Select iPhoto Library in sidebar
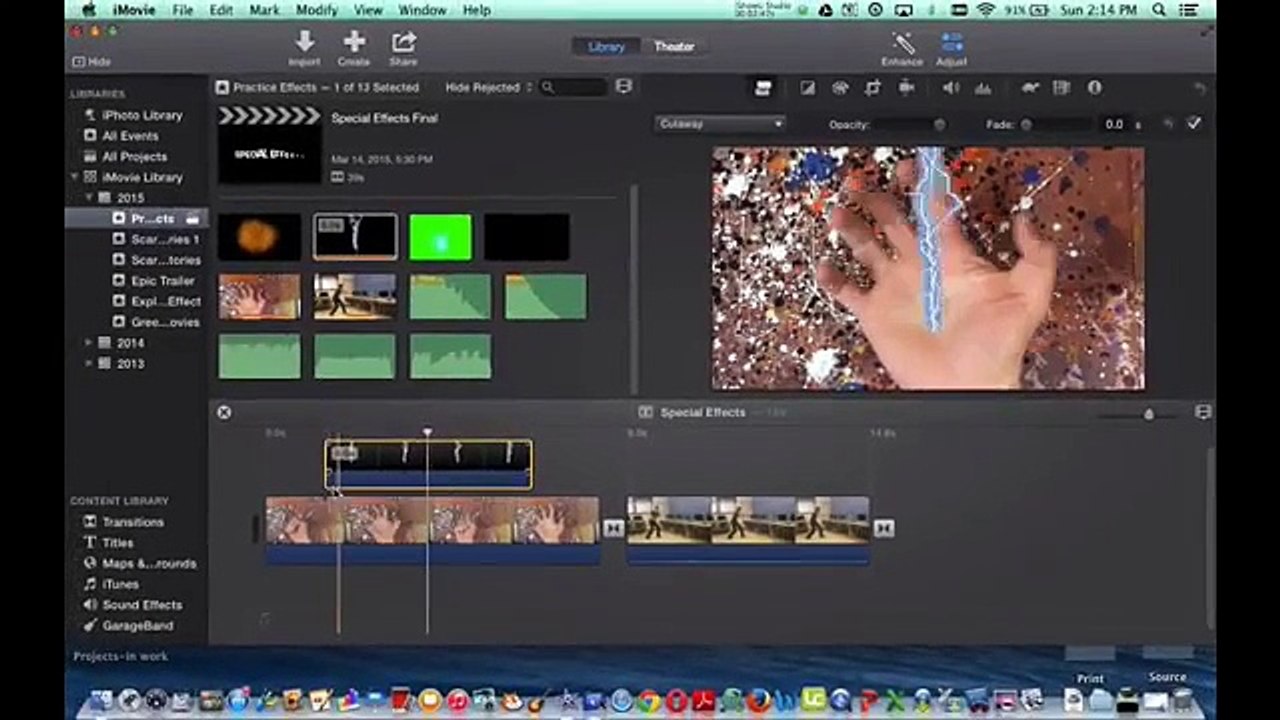Viewport: 1280px width, 720px height. coord(133,115)
